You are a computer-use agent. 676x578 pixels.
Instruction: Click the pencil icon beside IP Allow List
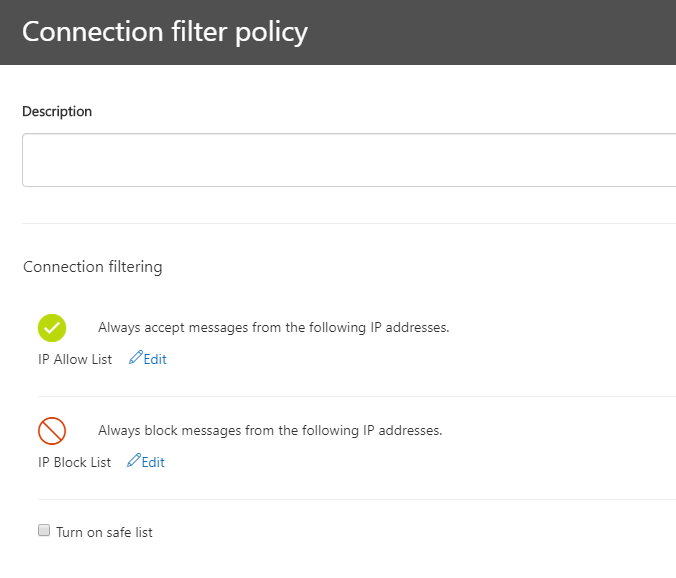135,357
